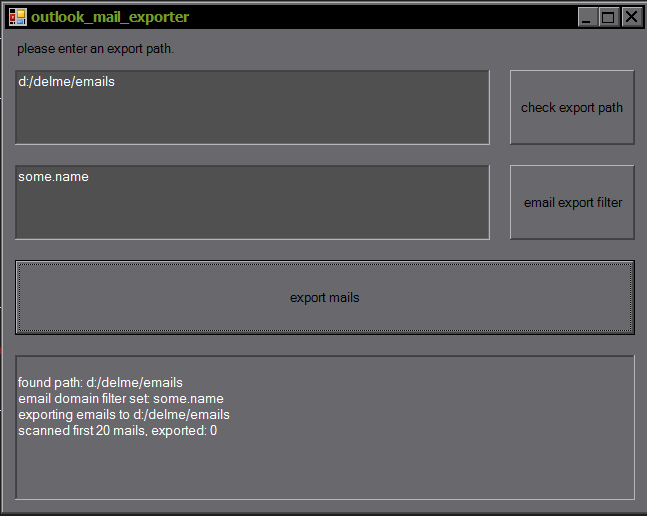Focus the filter field containing some.name
This screenshot has width=647, height=516.
[253, 203]
